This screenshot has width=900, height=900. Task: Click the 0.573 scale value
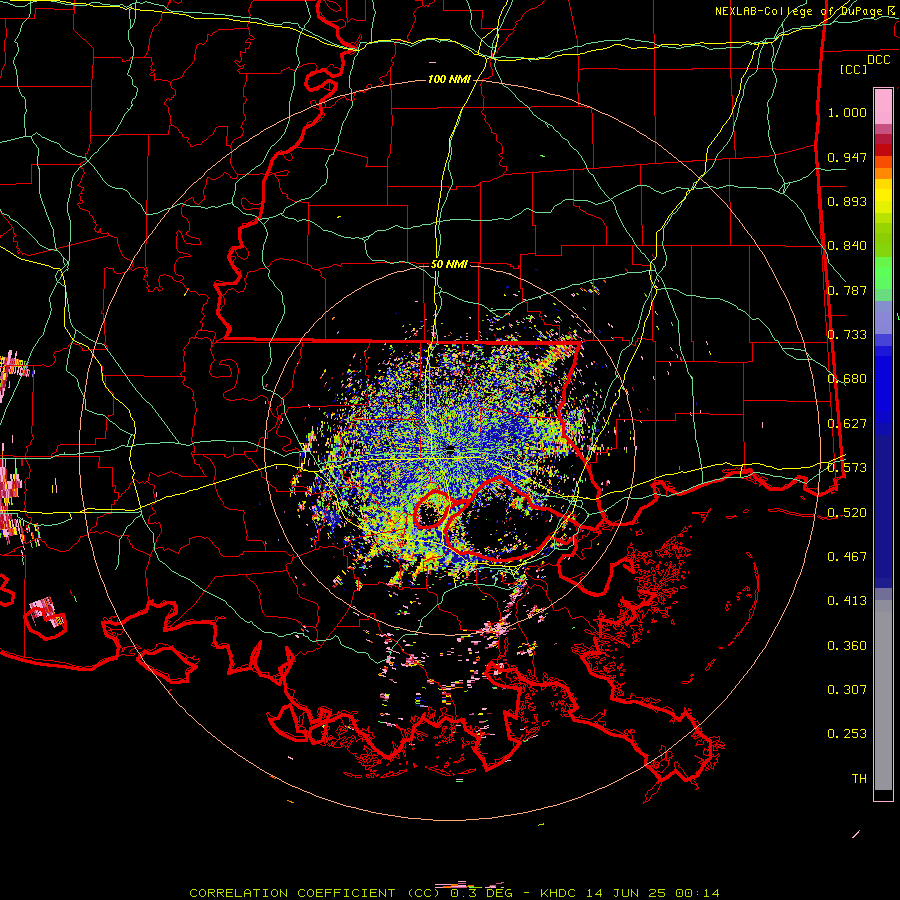click(x=847, y=468)
